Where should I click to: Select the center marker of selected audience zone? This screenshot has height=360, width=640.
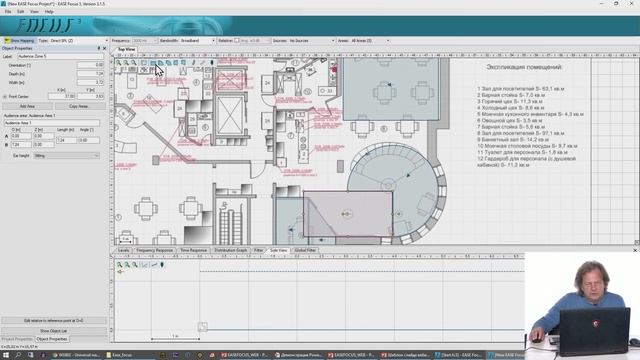(346, 214)
